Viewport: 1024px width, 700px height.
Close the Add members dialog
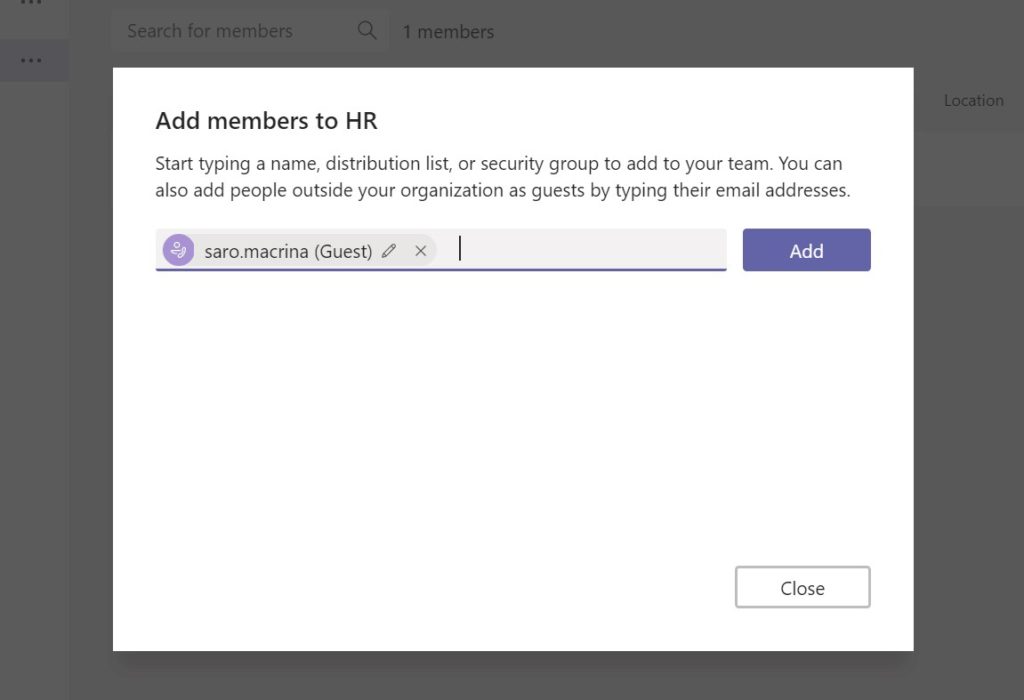[803, 587]
